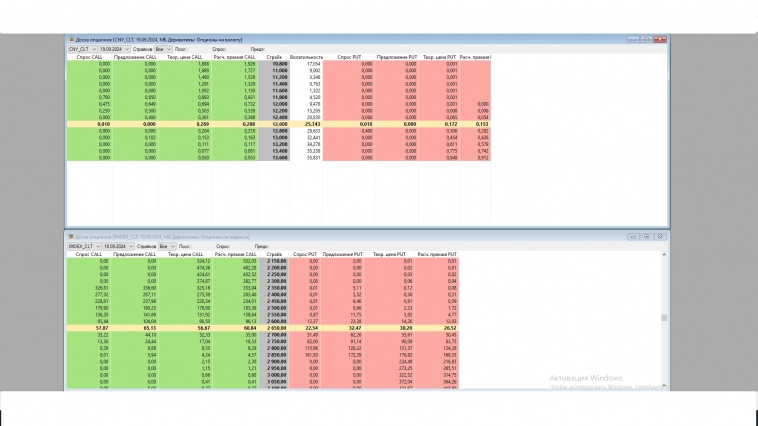Maximize the INDEX_CLT option board window
This screenshot has height=426, width=758.
pyautogui.click(x=647, y=236)
